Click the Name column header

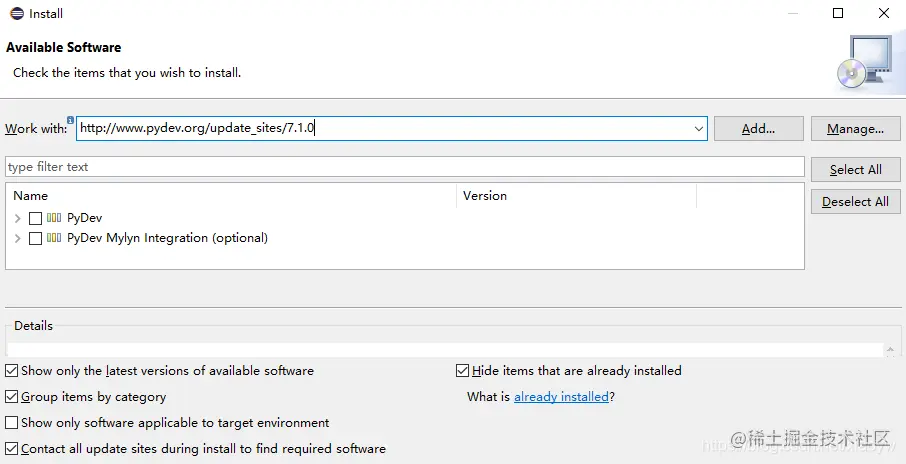click(231, 196)
